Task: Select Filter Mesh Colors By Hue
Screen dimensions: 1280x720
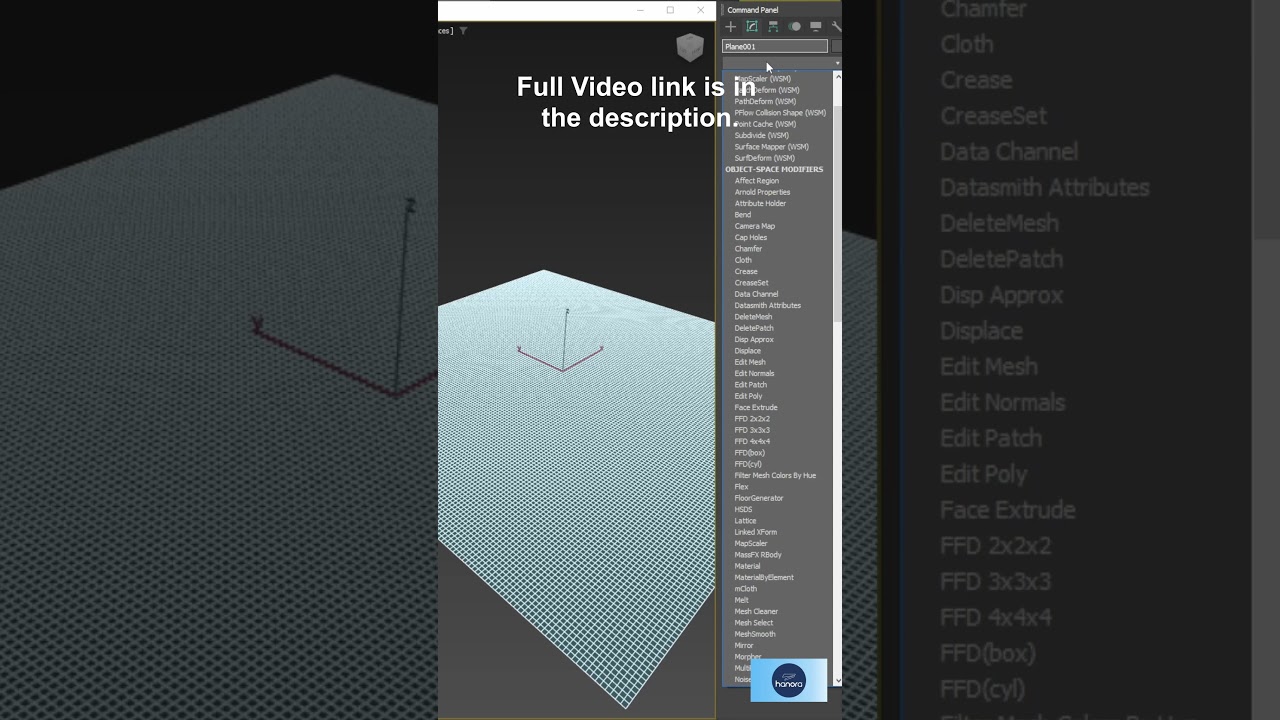Action: pyautogui.click(x=775, y=475)
